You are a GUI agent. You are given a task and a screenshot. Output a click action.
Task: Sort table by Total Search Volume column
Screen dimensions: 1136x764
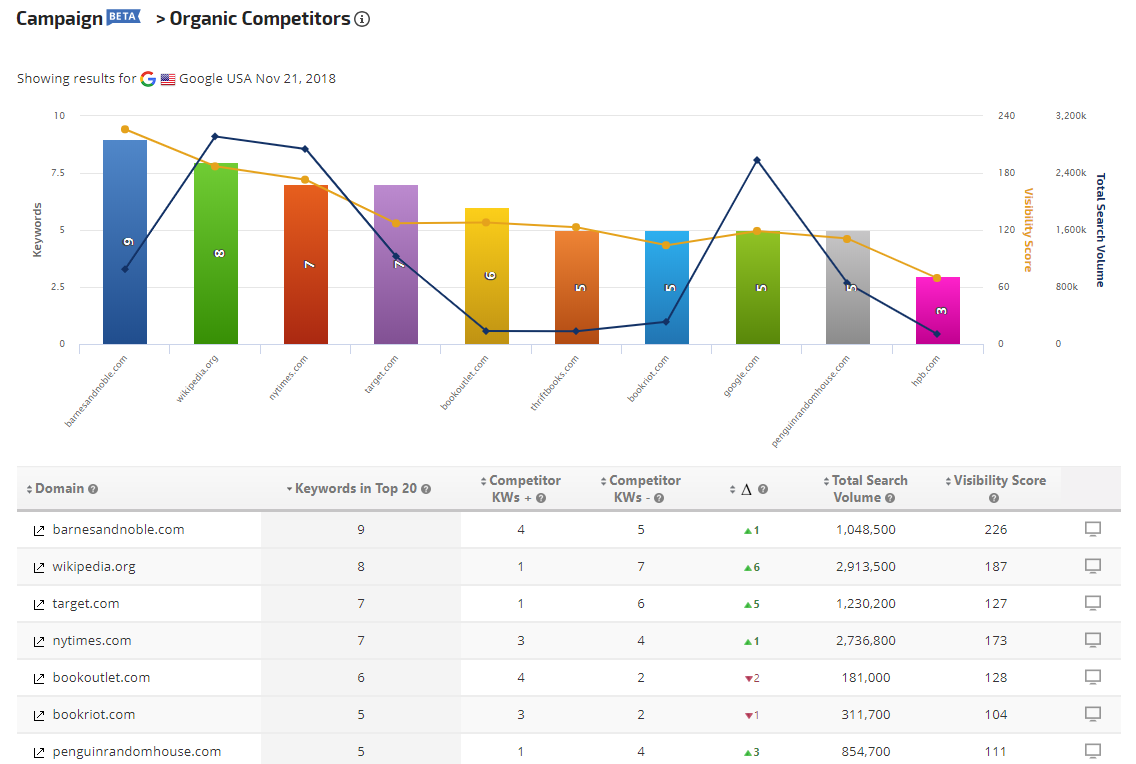tap(869, 481)
